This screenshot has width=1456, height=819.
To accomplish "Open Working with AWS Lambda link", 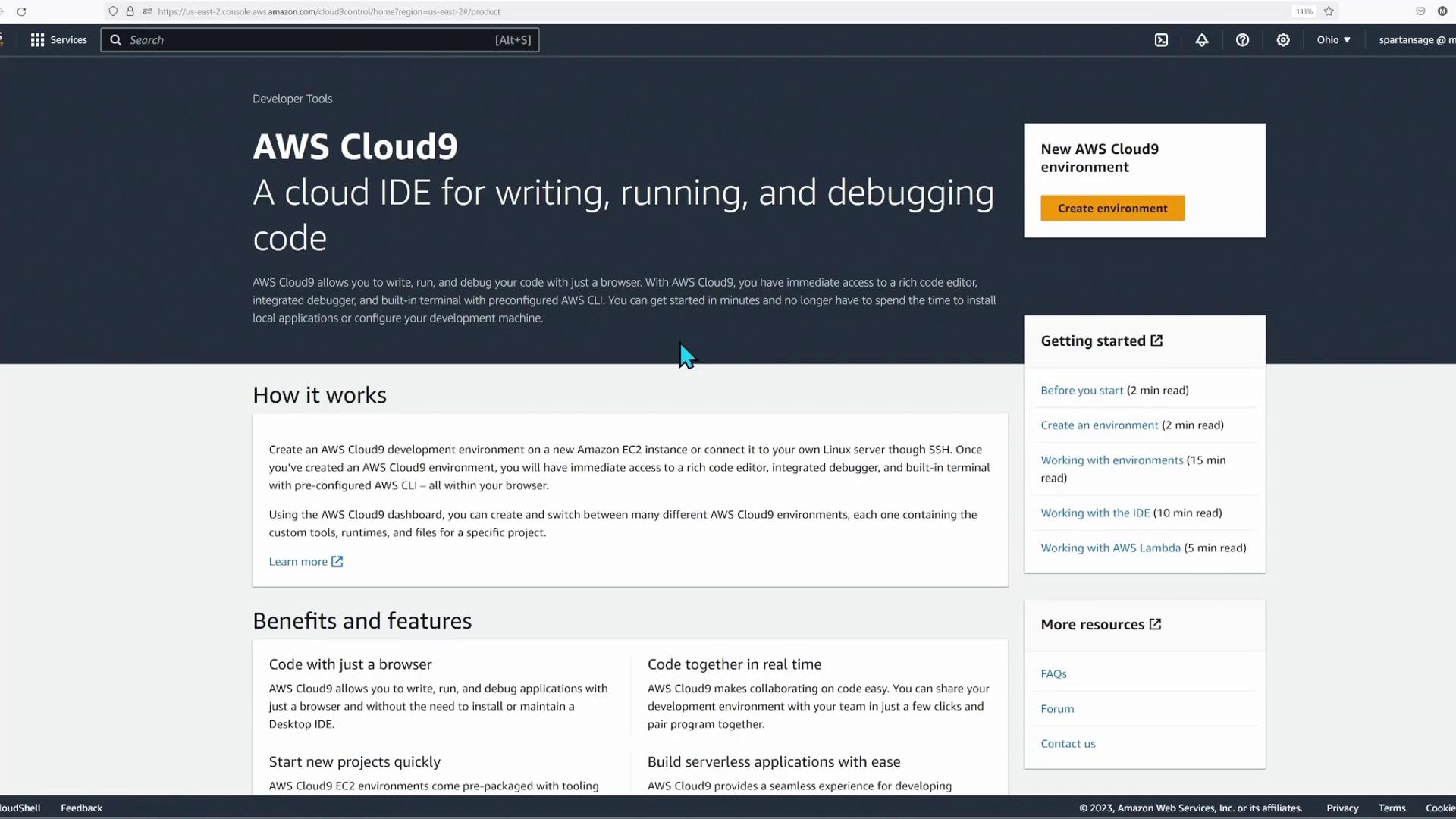I will coord(1110,548).
